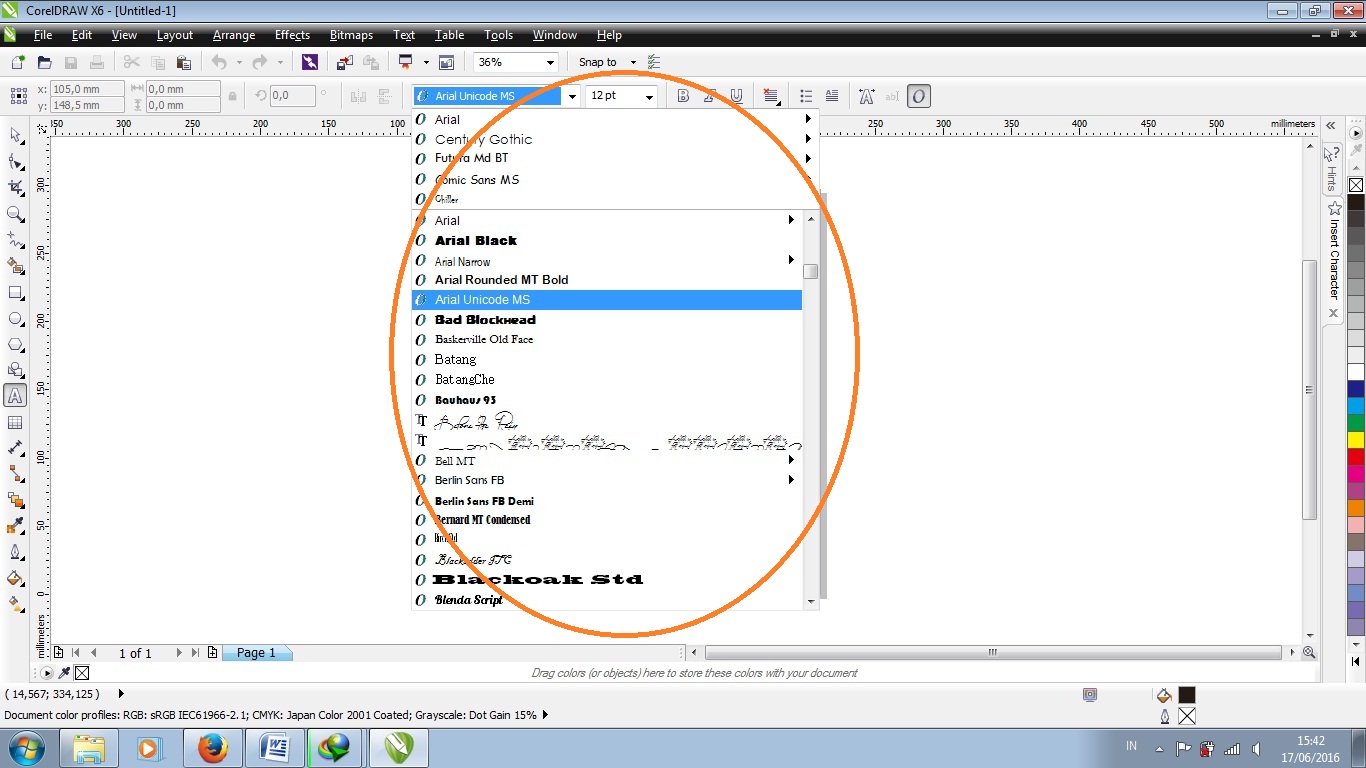Toggle the bulleted list option

coord(807,95)
